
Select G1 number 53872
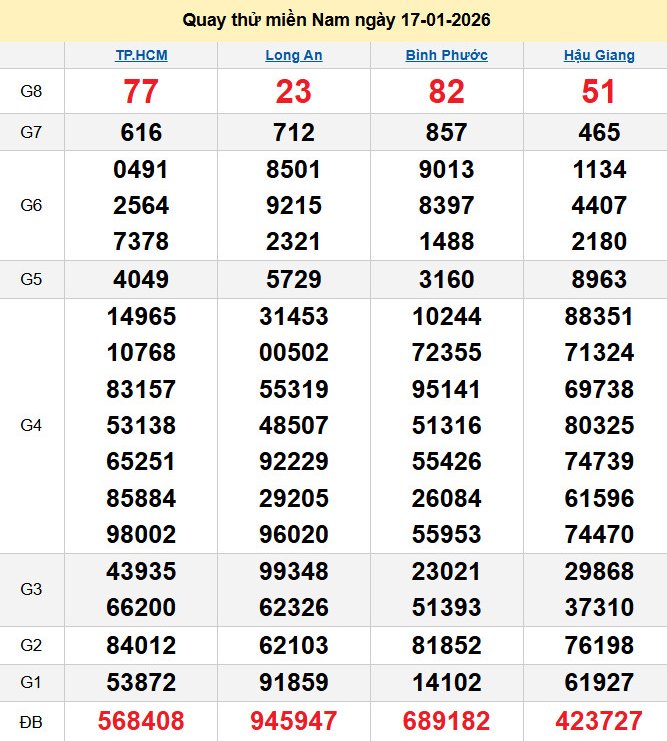(x=141, y=683)
